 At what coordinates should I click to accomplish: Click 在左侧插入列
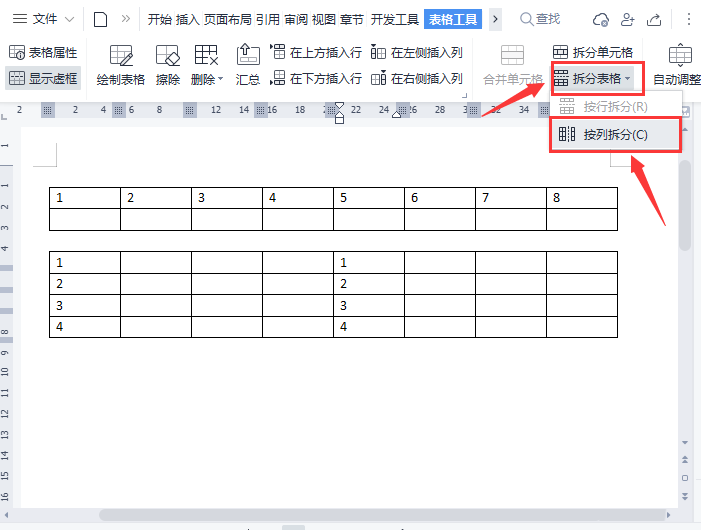click(417, 53)
